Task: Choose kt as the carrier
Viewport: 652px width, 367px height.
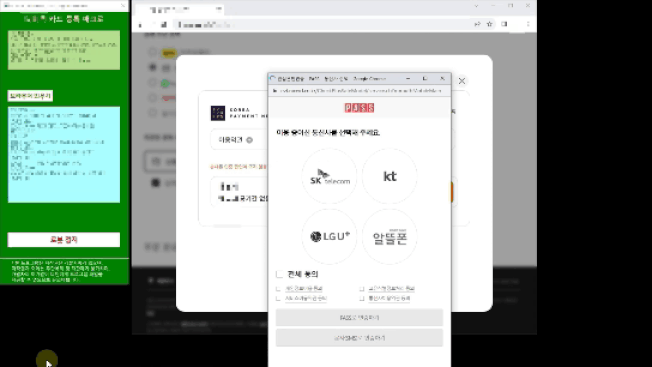Action: tap(390, 176)
